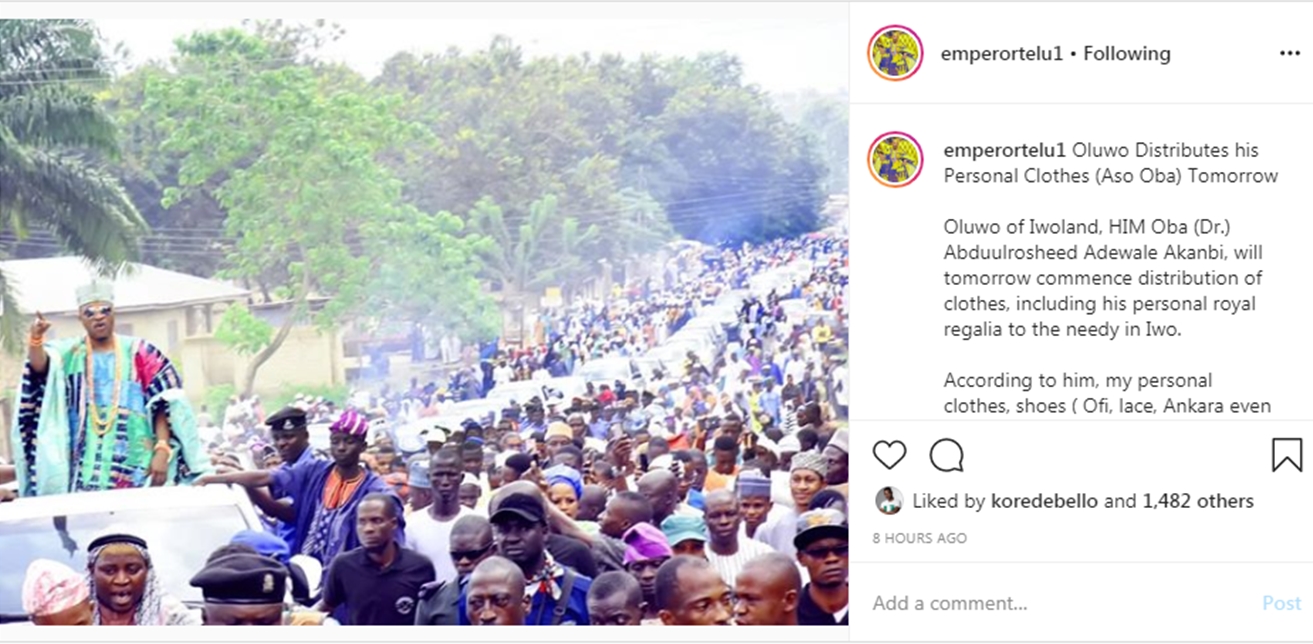
Task: Open koredebello's profile link
Action: (x=1044, y=501)
